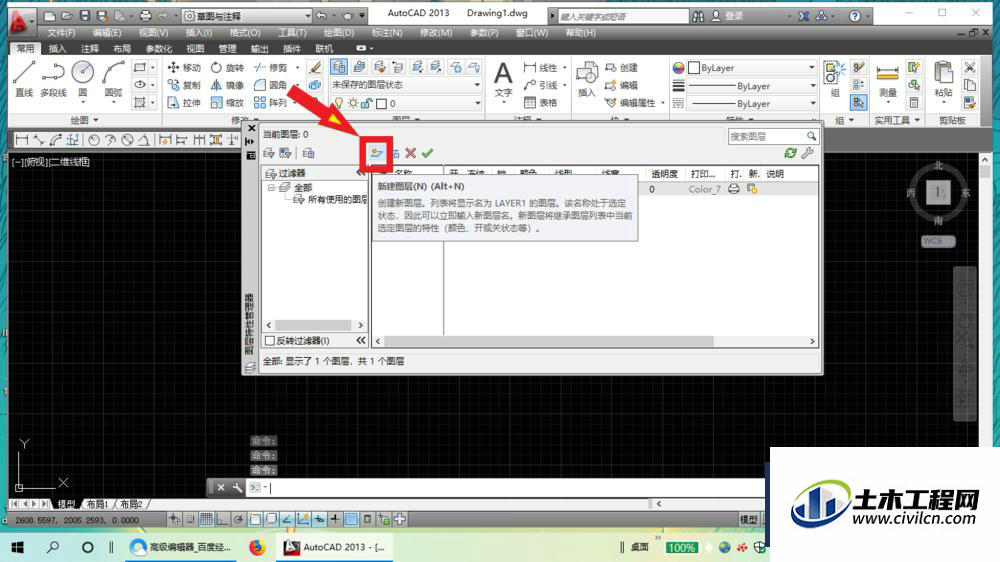Open the 修改(M) menu

click(x=436, y=33)
